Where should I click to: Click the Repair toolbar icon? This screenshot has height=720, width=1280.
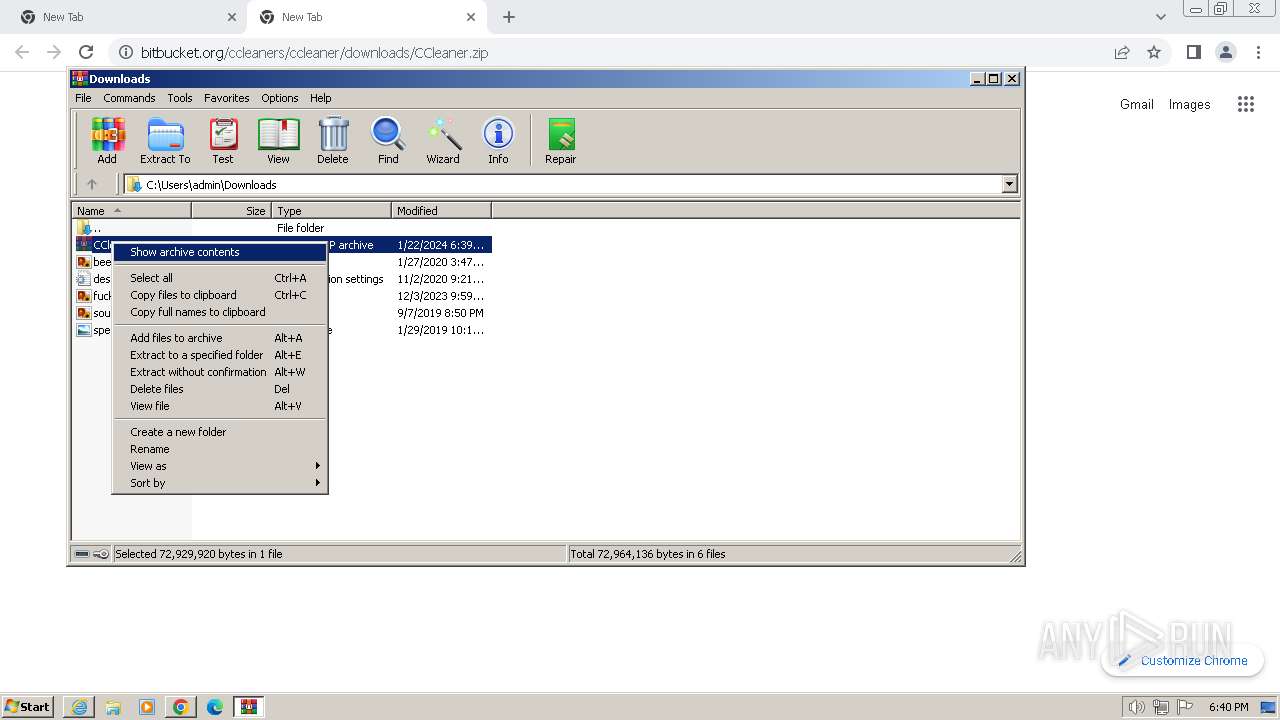(561, 141)
